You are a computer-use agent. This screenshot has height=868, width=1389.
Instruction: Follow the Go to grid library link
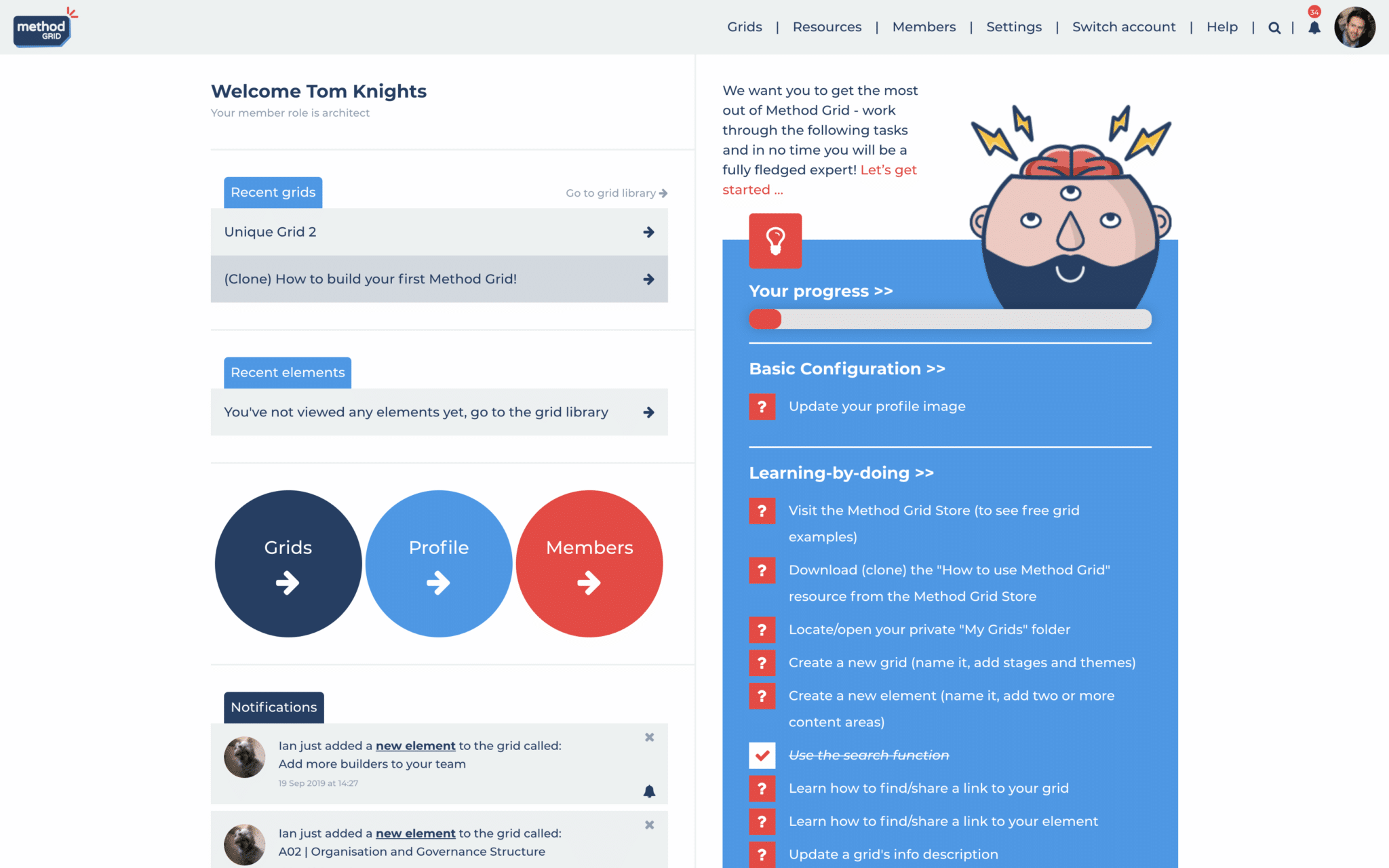(617, 193)
